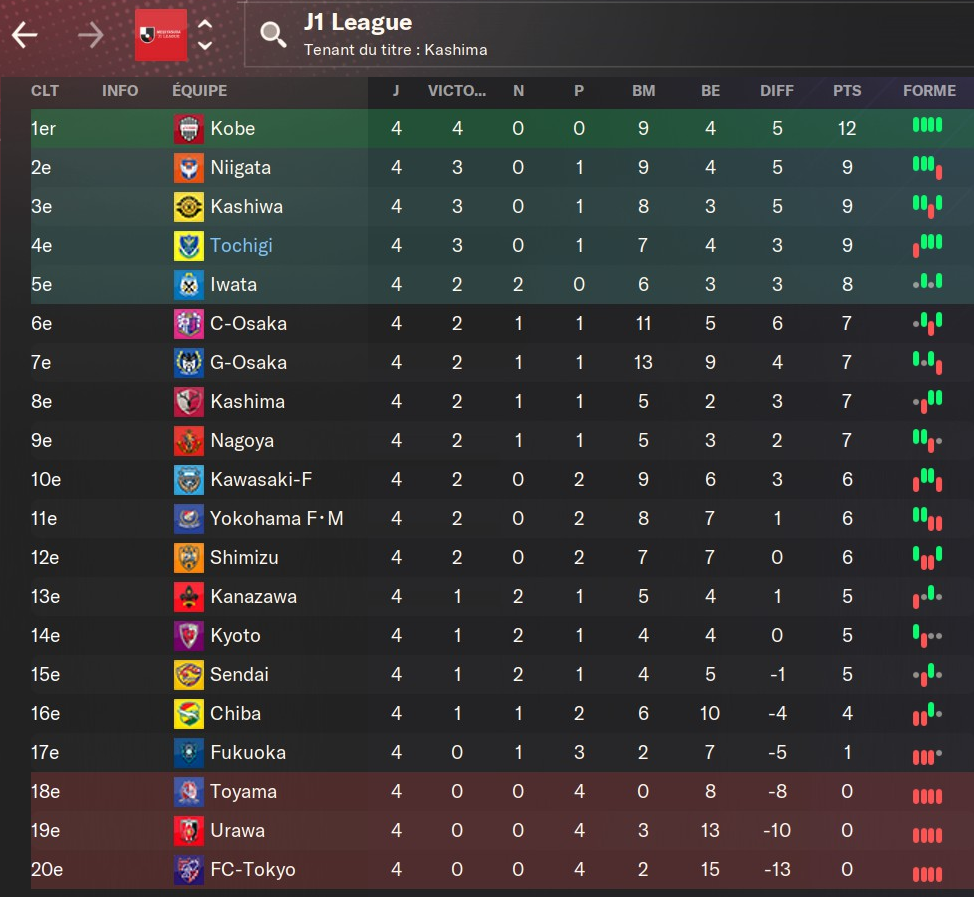Sort table by PTS column header
This screenshot has height=897, width=974.
pyautogui.click(x=847, y=91)
